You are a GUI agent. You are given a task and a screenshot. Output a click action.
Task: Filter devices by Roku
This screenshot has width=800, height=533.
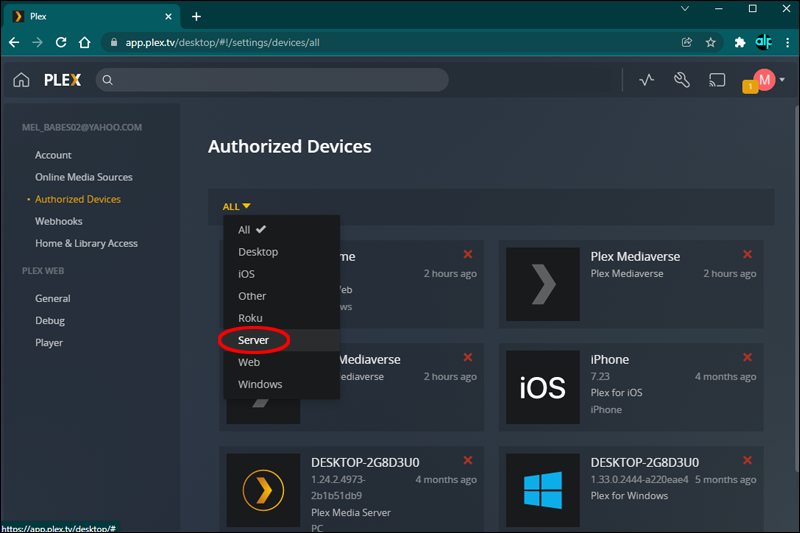coord(282,318)
